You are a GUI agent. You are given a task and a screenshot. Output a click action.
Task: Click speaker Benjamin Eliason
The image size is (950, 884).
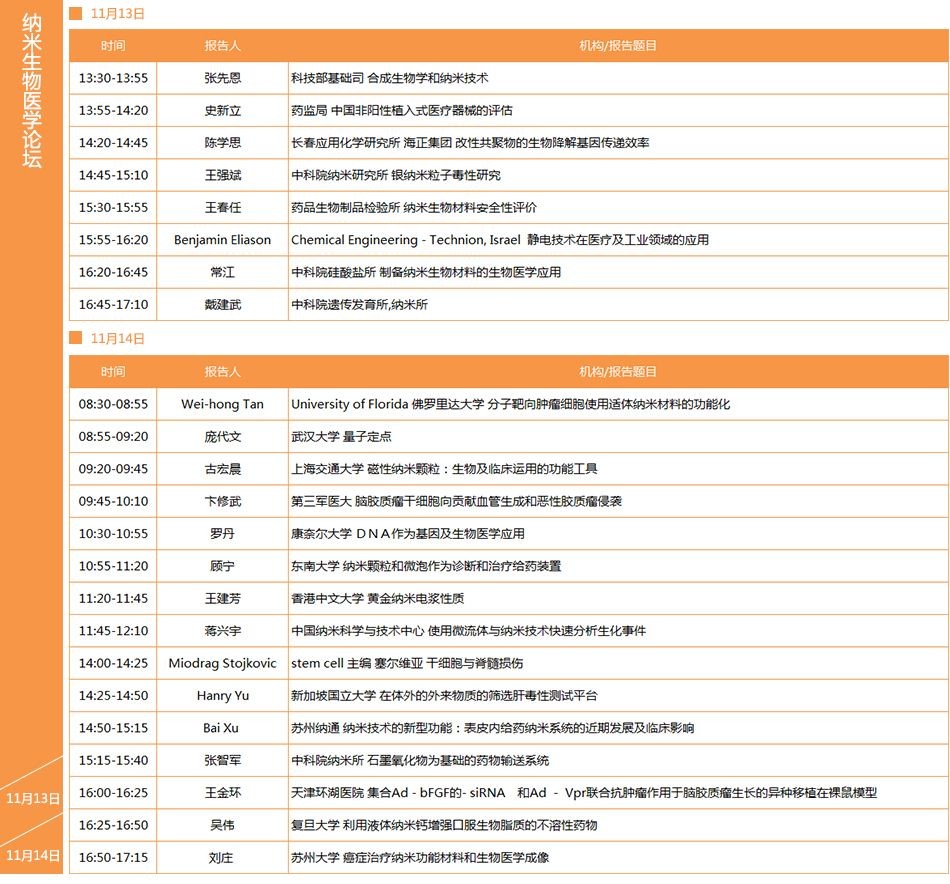[222, 240]
